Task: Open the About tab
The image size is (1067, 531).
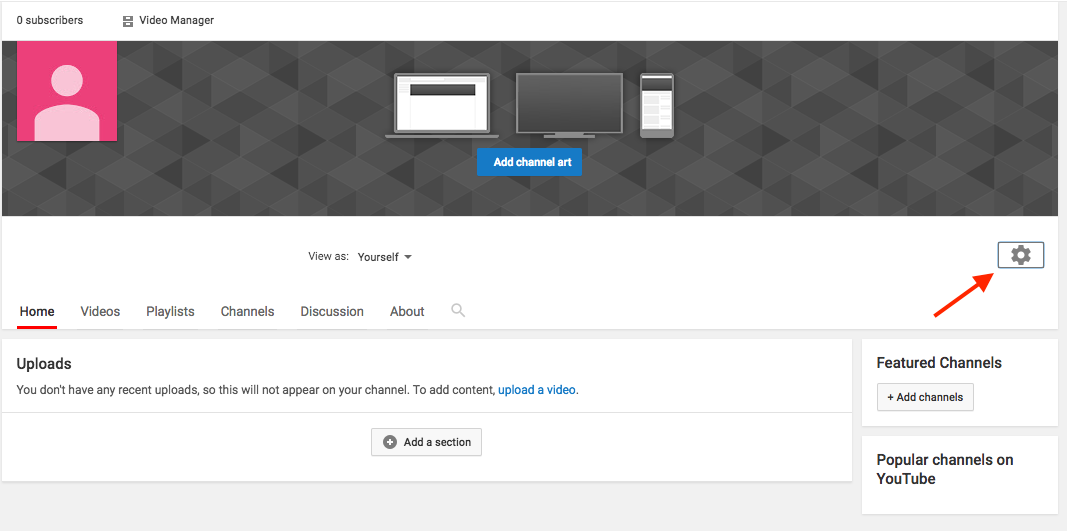Action: coord(407,312)
